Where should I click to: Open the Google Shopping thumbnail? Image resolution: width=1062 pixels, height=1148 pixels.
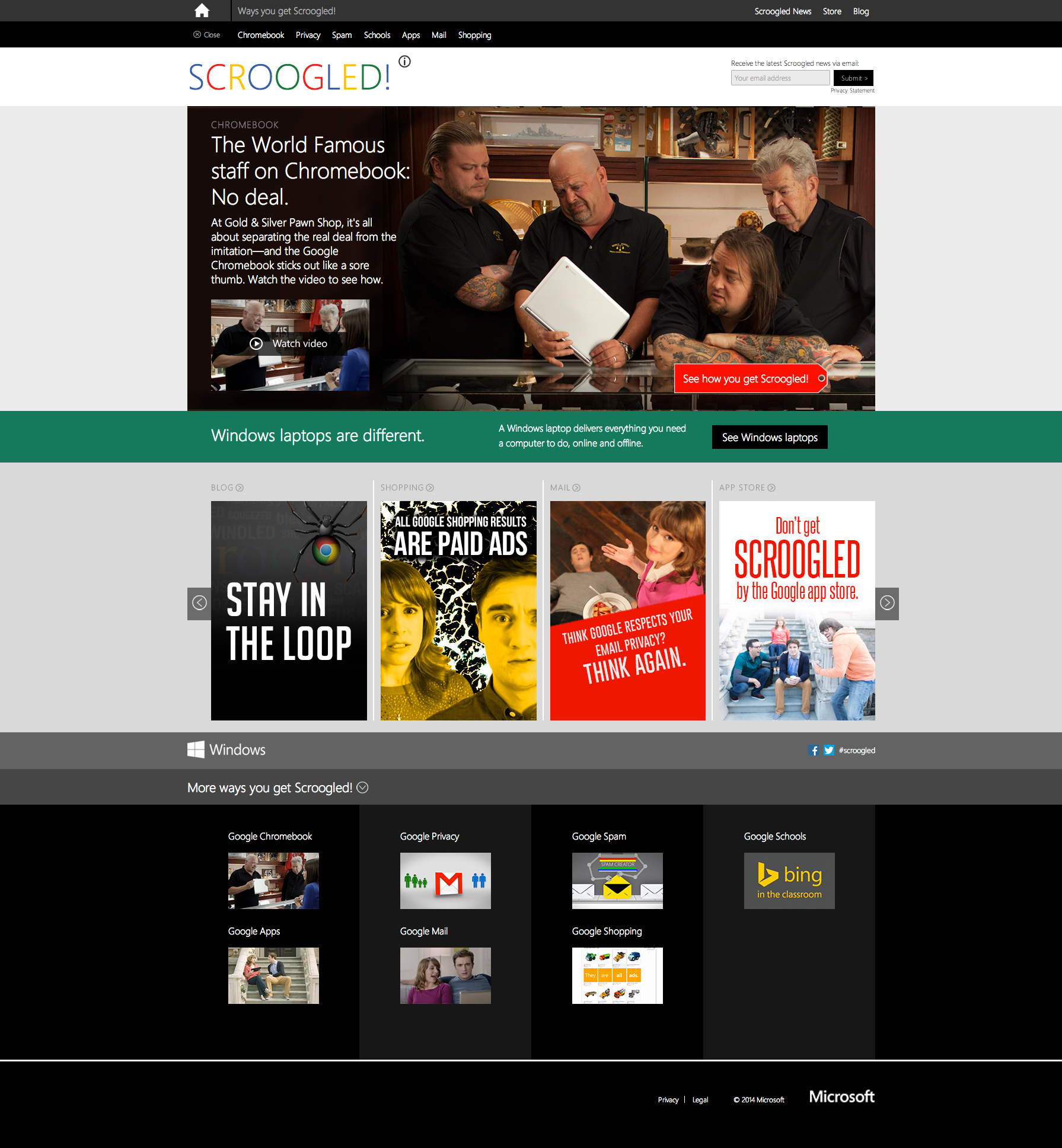click(617, 975)
